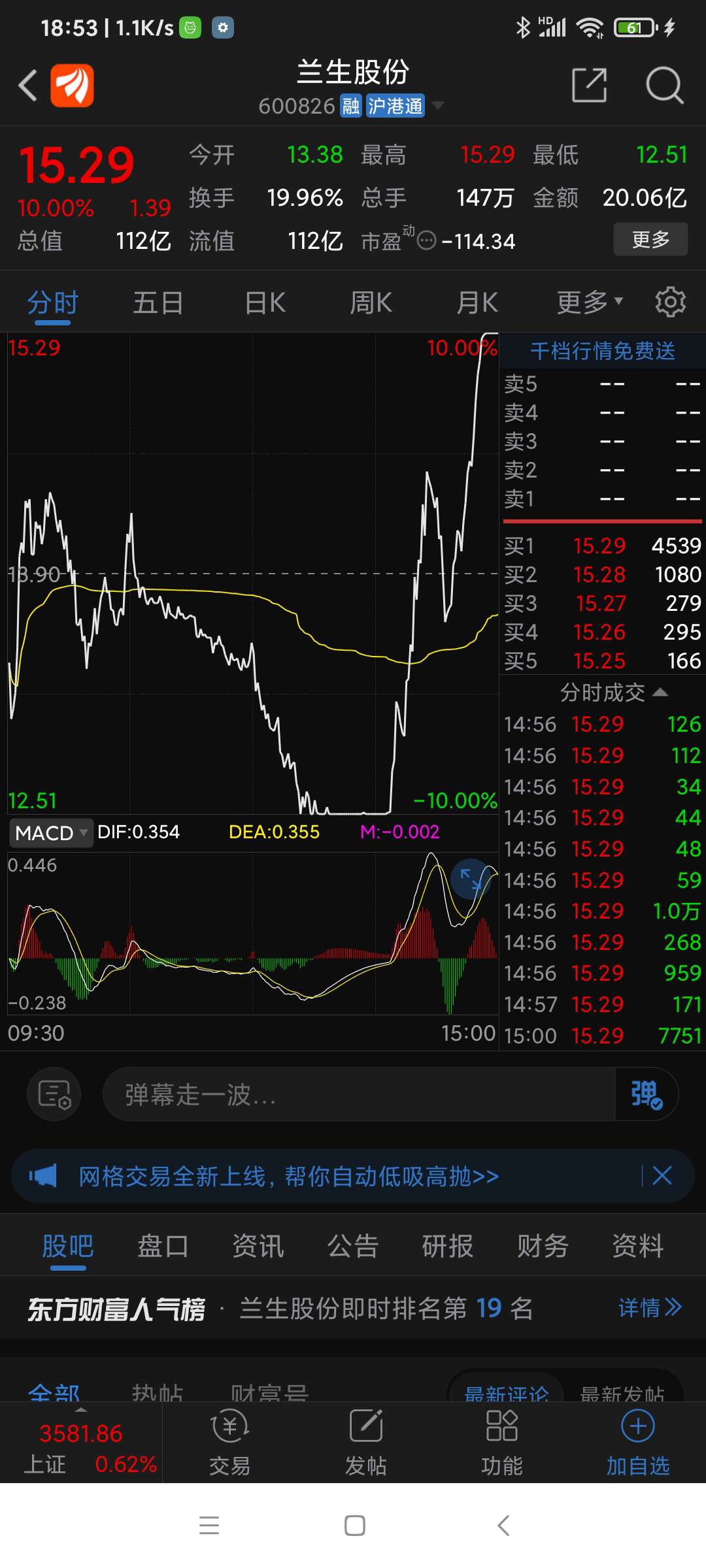
Task: Tap the intraday price chart area
Action: tap(253, 574)
